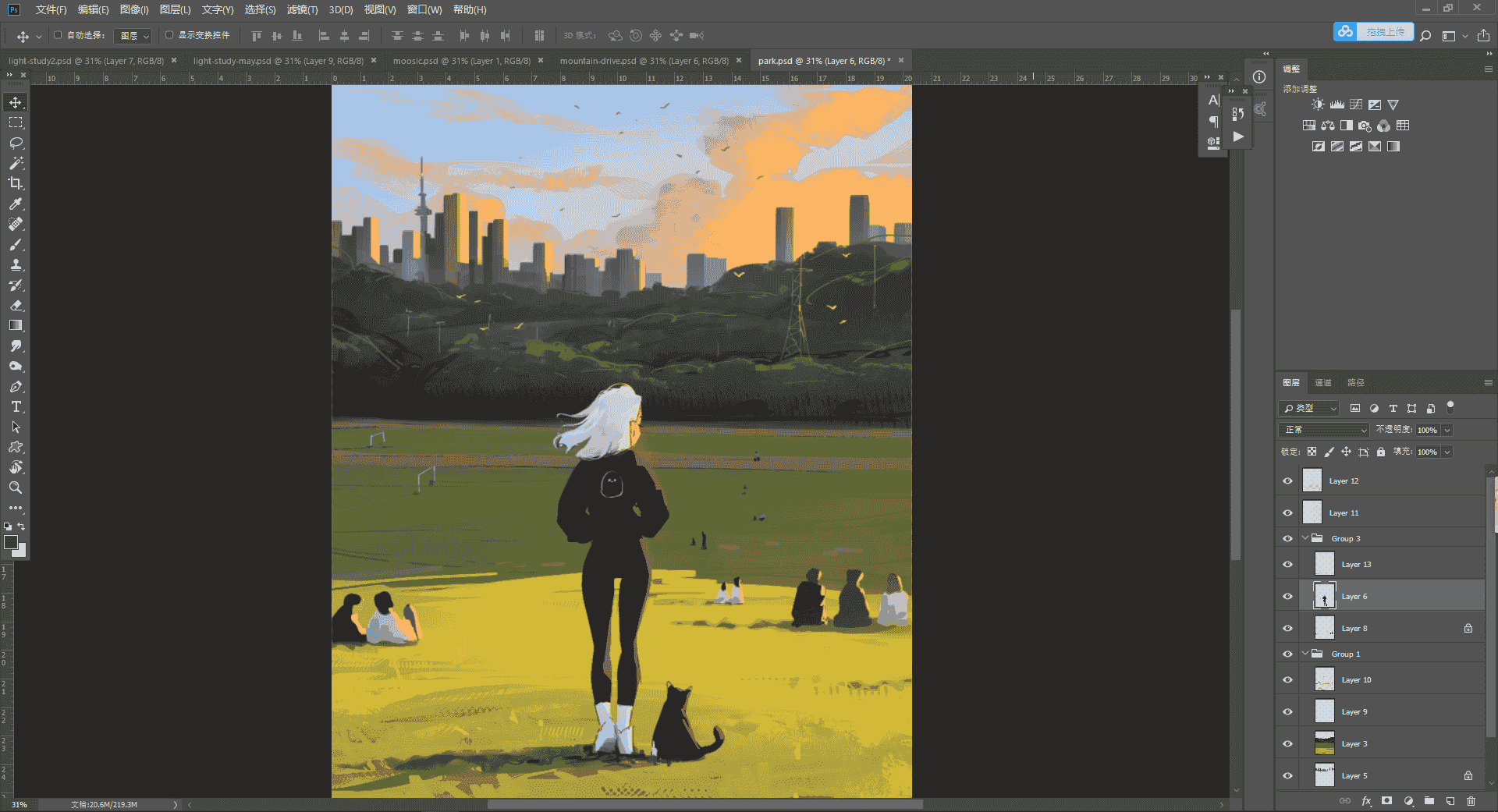This screenshot has width=1498, height=812.
Task: Create a new group with the folder icon
Action: 1429,800
